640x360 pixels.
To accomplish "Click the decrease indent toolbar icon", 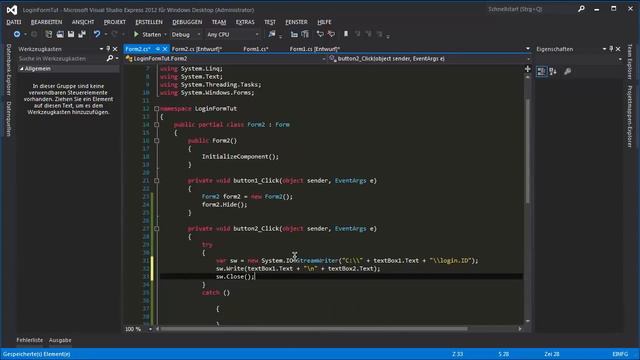I will 294,34.
